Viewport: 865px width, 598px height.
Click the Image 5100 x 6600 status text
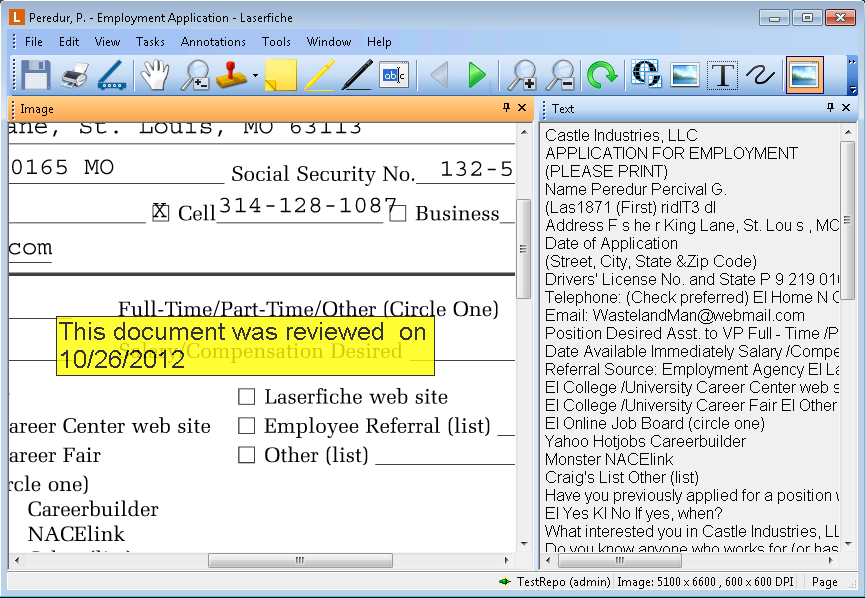click(x=706, y=582)
